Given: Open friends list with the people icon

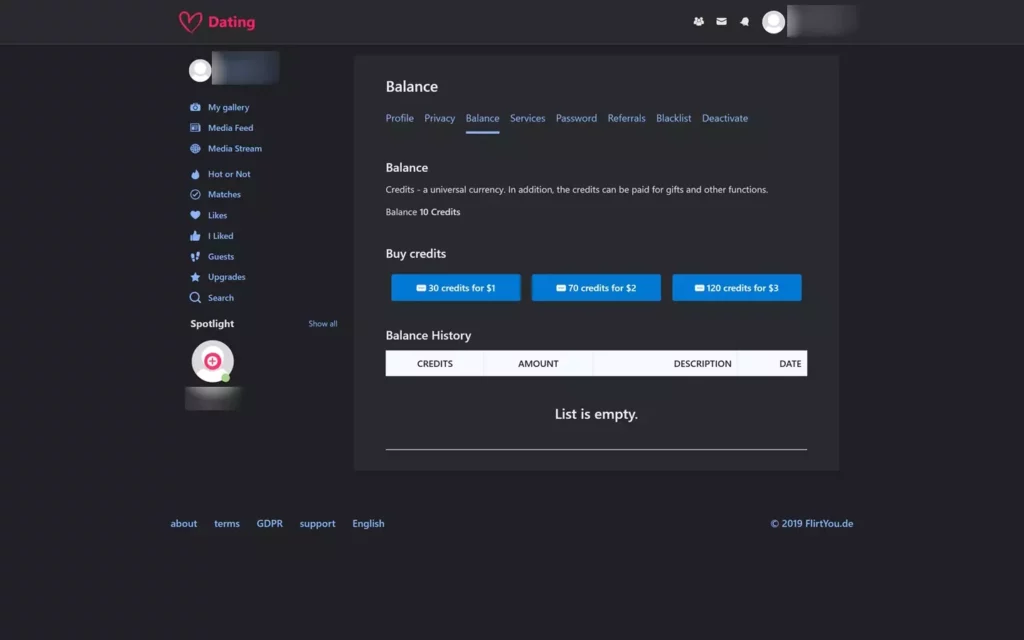Looking at the screenshot, I should (x=698, y=21).
